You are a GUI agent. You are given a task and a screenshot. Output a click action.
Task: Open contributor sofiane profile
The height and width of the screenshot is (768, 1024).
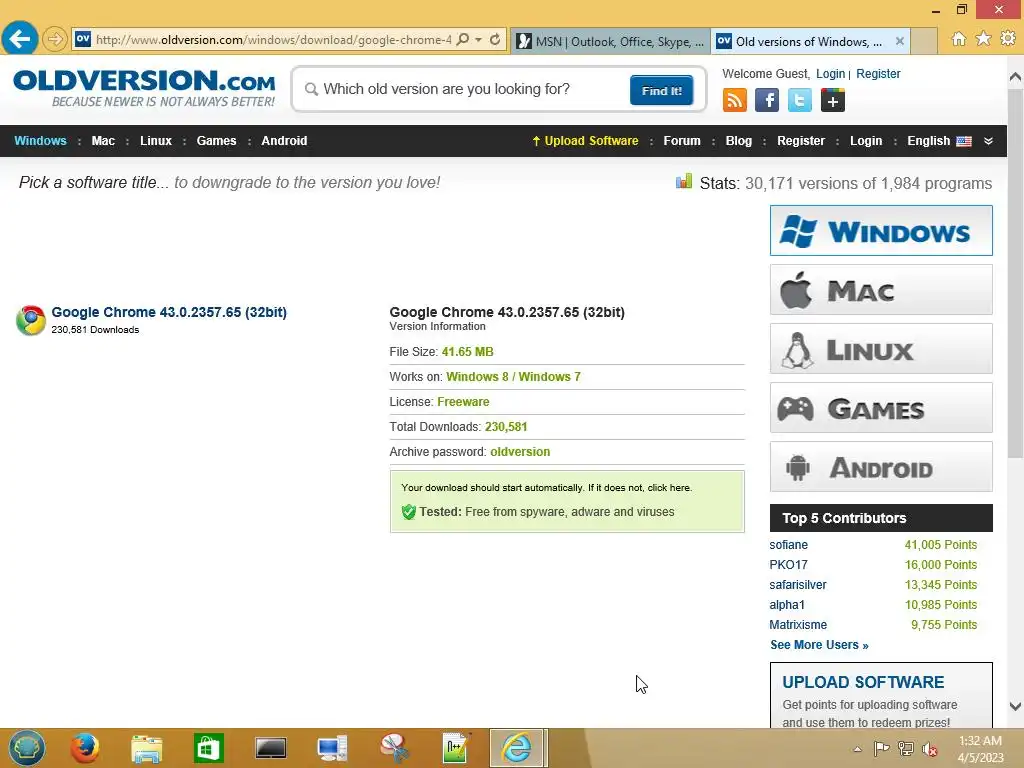[788, 545]
